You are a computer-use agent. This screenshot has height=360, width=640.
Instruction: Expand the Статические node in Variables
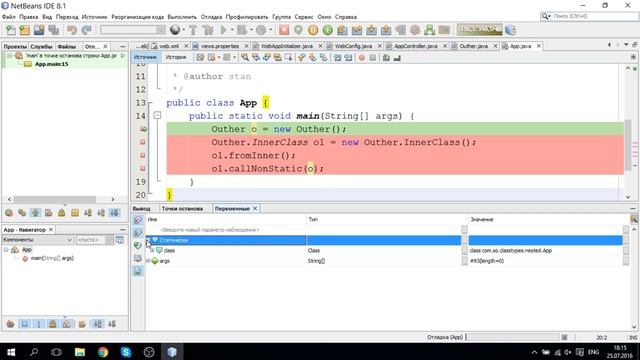(x=149, y=240)
